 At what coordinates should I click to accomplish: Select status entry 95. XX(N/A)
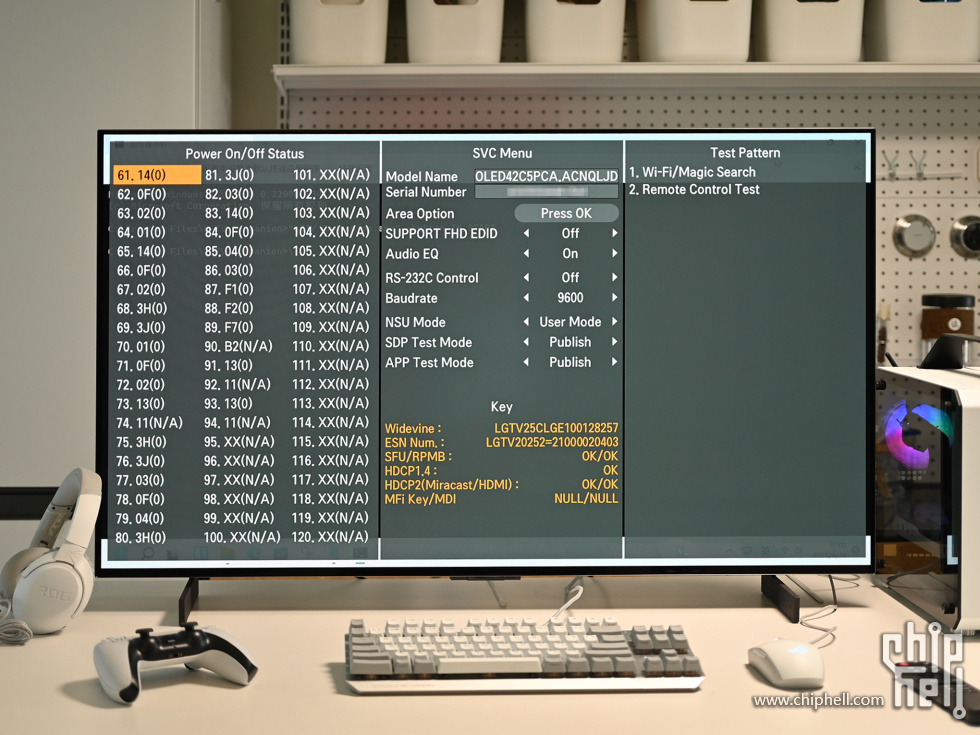(239, 442)
